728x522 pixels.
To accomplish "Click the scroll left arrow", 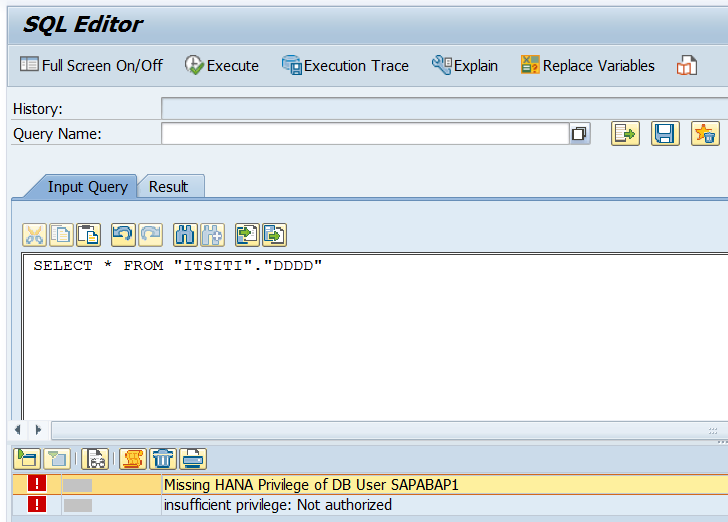I will coord(18,430).
